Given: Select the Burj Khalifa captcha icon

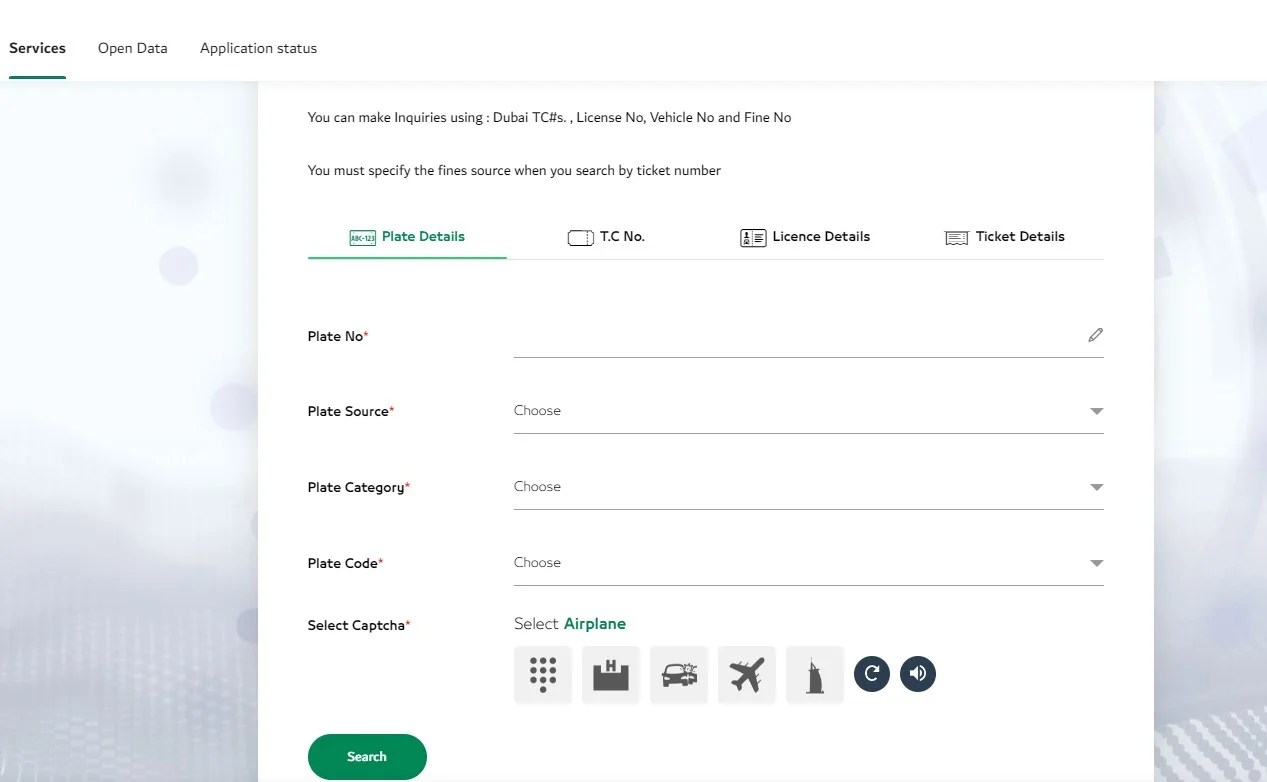Looking at the screenshot, I should [x=814, y=674].
